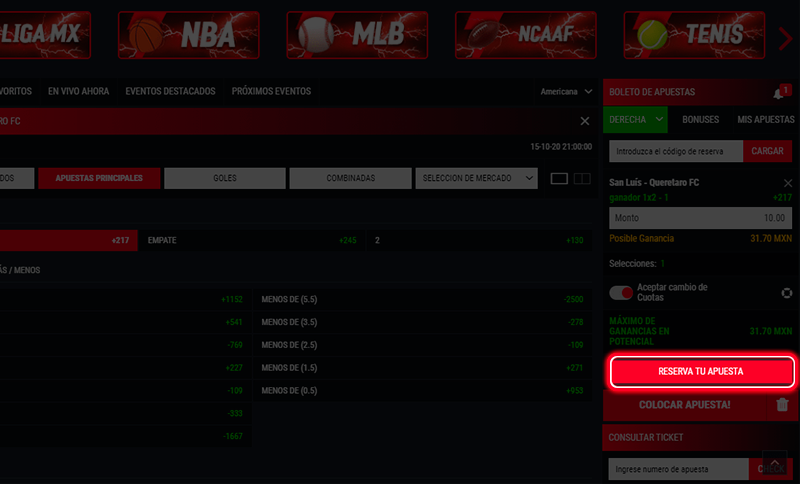
Task: Open the LIGA MX banner
Action: tap(45, 35)
